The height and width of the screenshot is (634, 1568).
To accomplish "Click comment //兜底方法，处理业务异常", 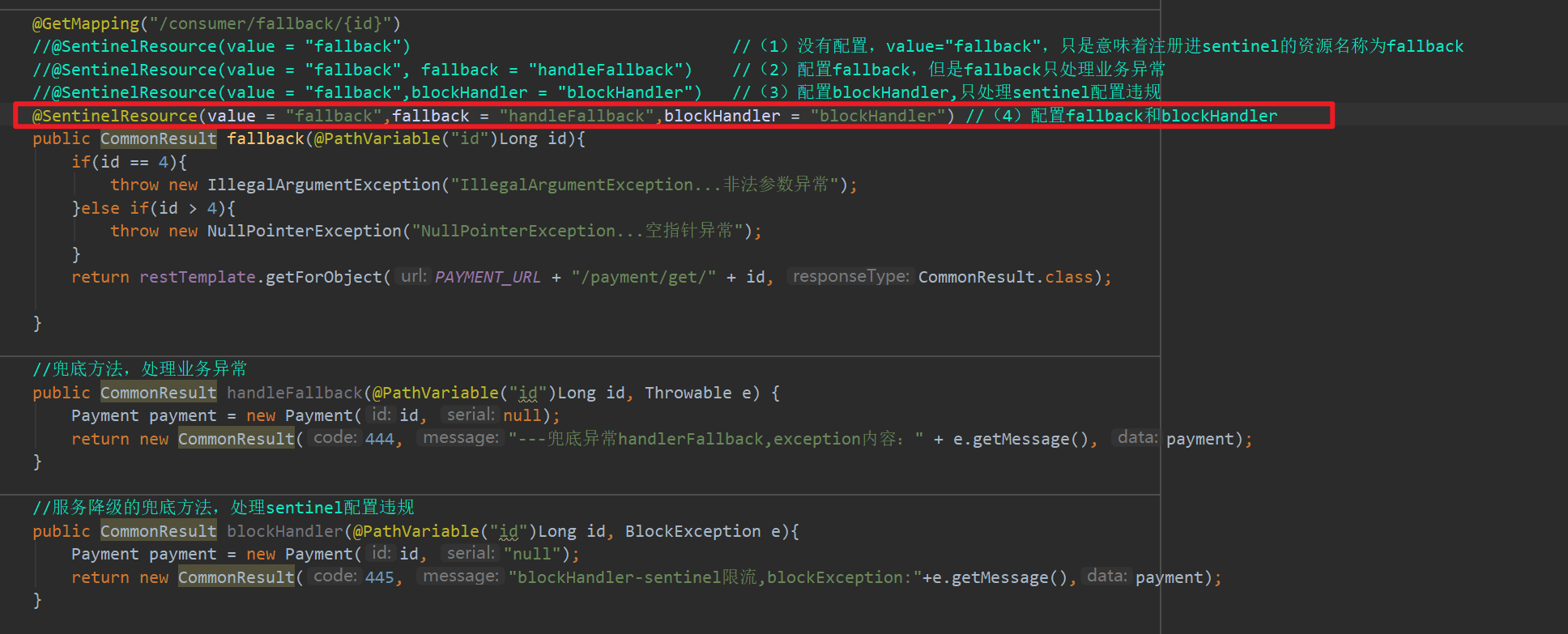I will point(139,369).
